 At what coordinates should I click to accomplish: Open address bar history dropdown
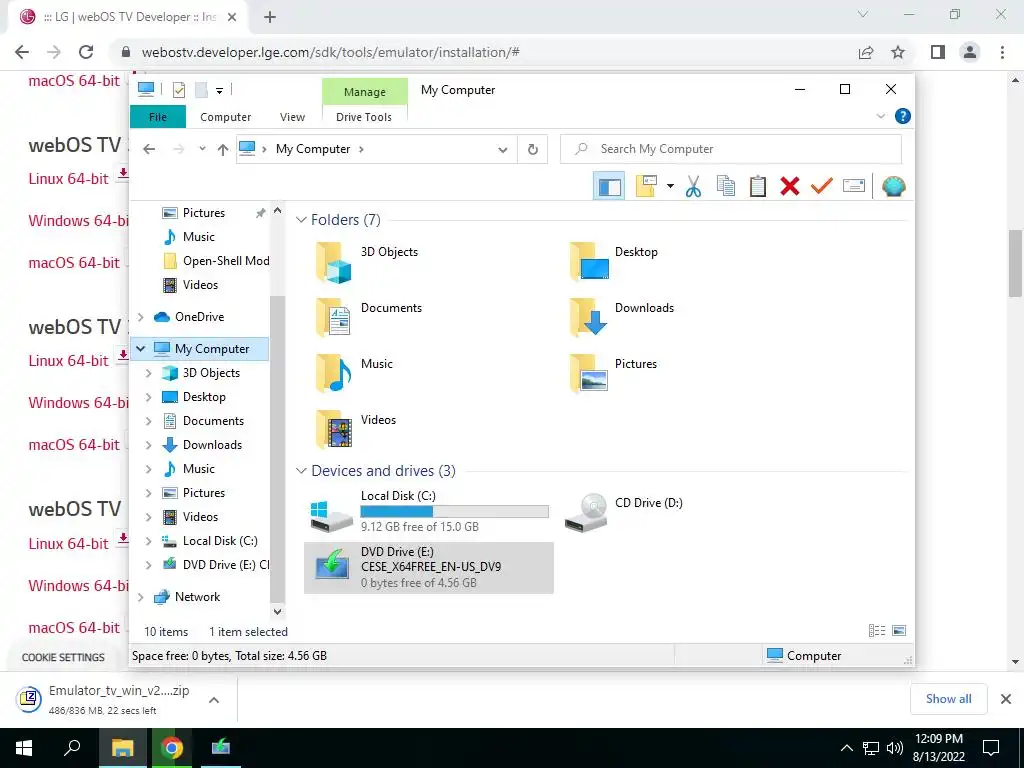click(x=503, y=150)
